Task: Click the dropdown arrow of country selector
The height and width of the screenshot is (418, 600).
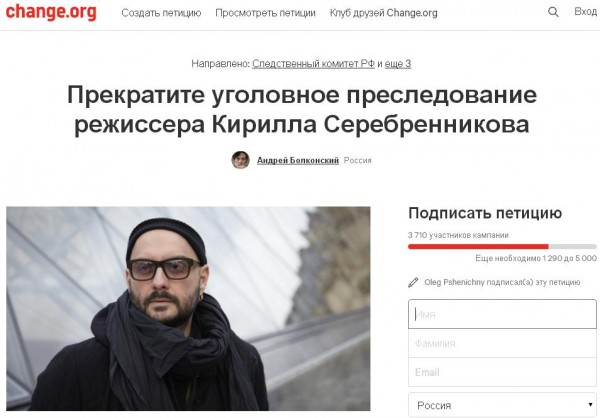Action: (x=591, y=405)
